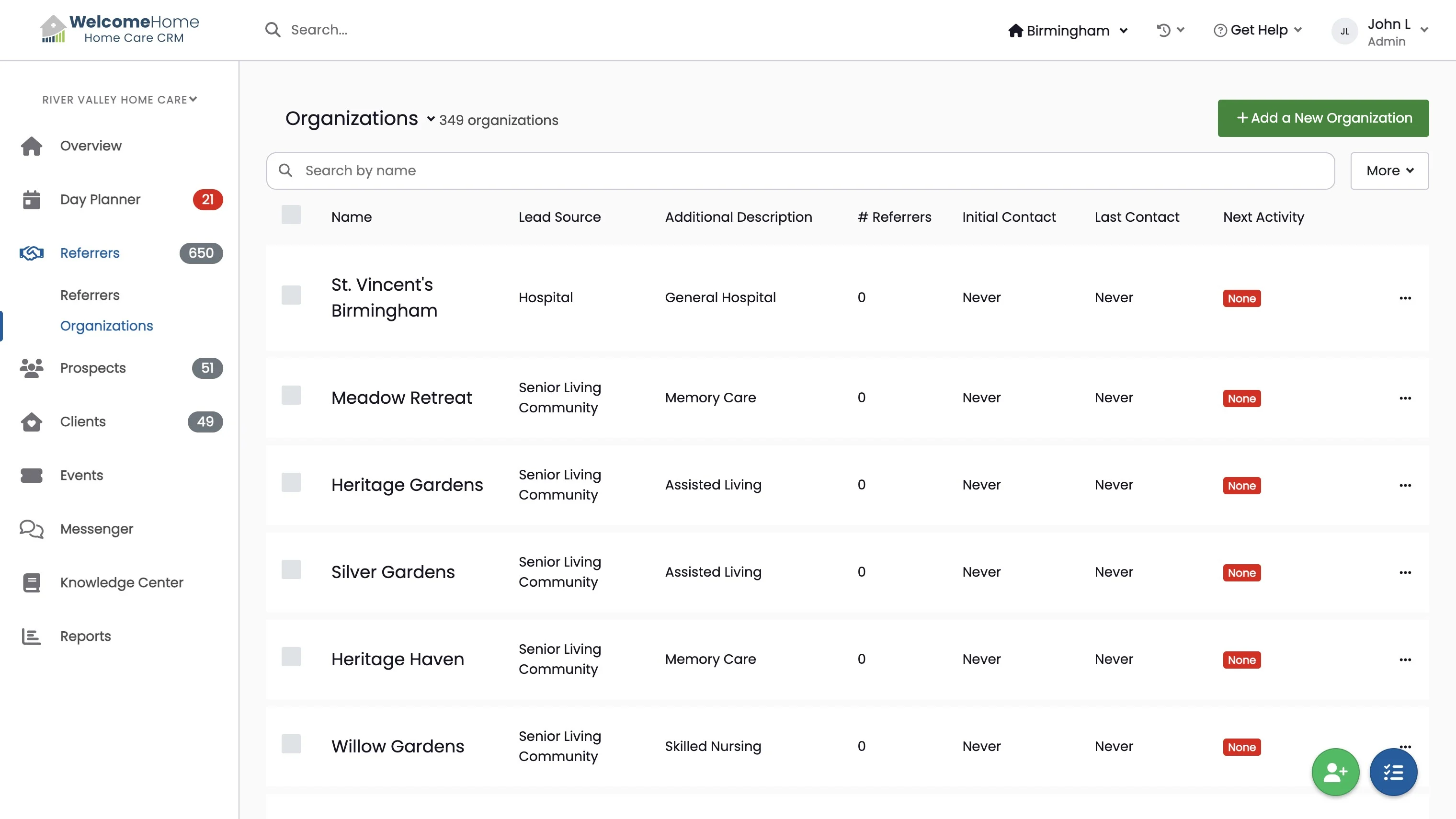Click the Prospects people icon
Viewport: 1456px width, 819px height.
32,368
